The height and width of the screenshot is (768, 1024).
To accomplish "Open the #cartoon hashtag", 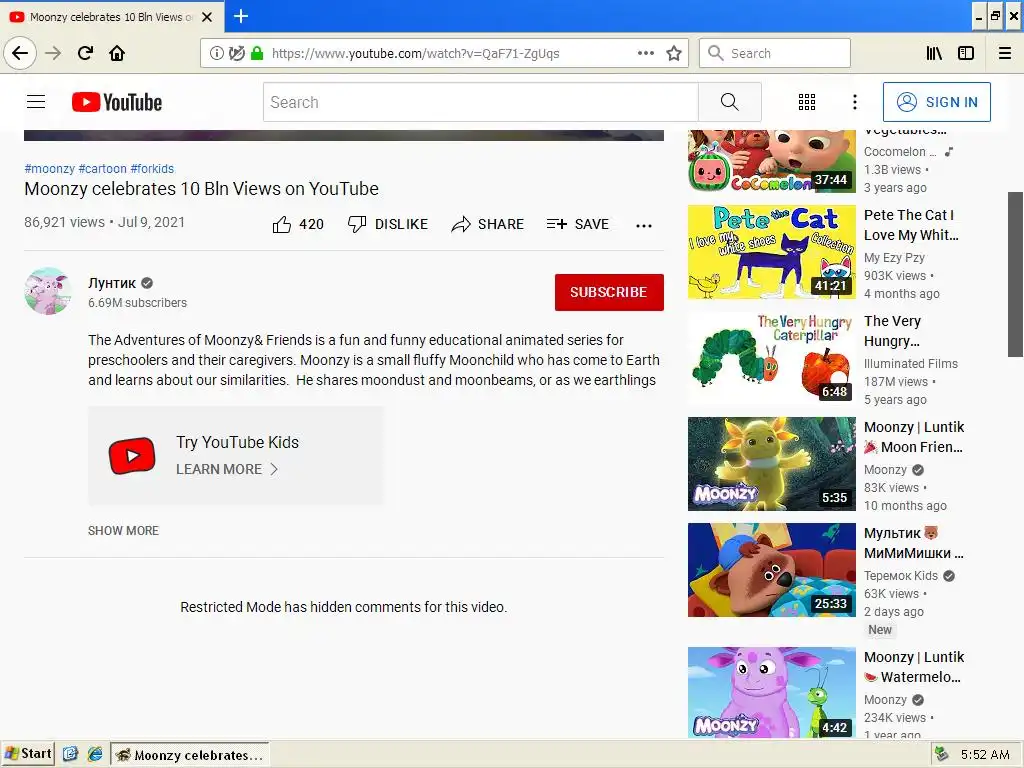I will click(x=103, y=168).
